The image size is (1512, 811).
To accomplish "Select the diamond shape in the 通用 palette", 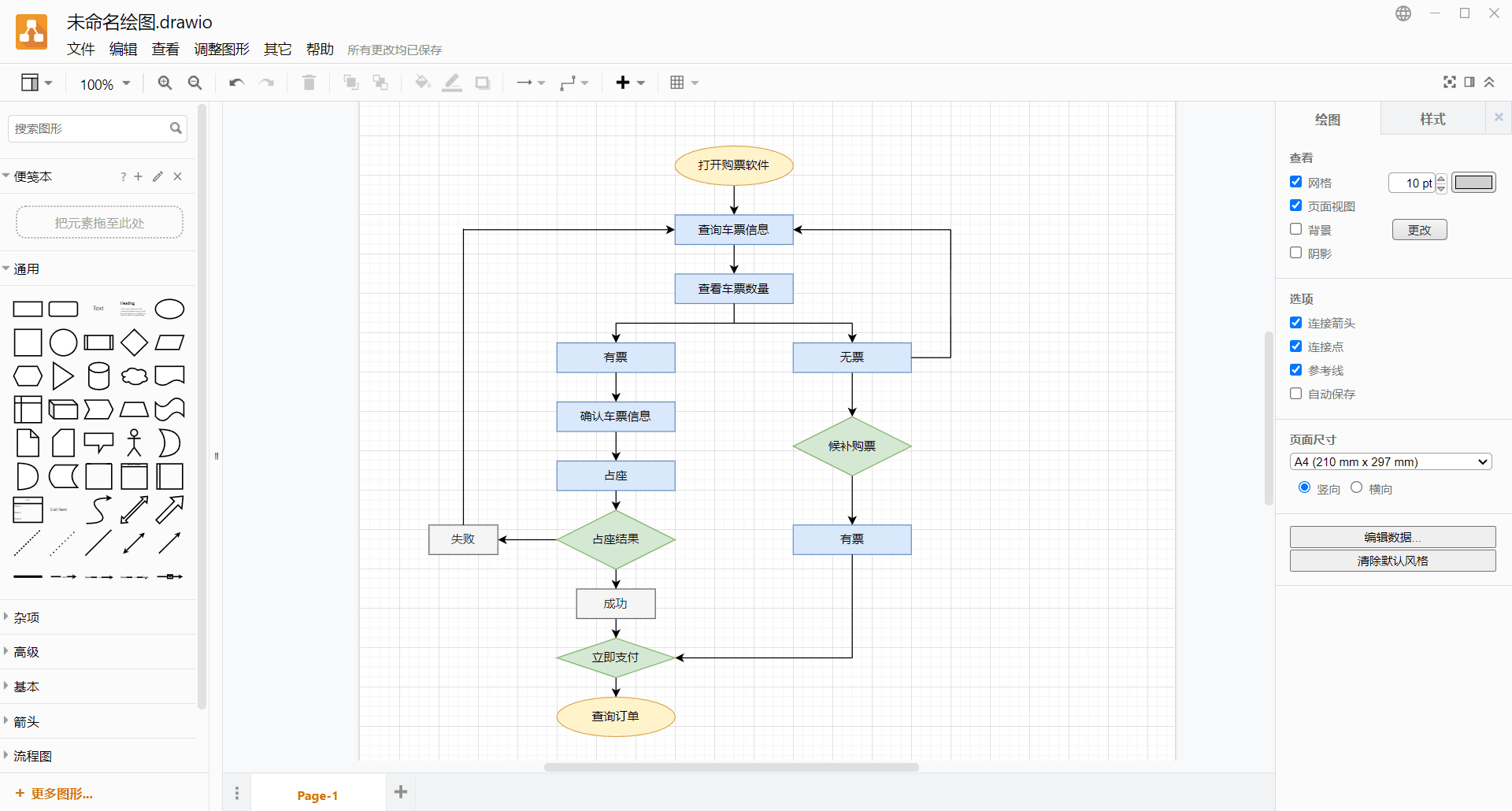I will 134,343.
